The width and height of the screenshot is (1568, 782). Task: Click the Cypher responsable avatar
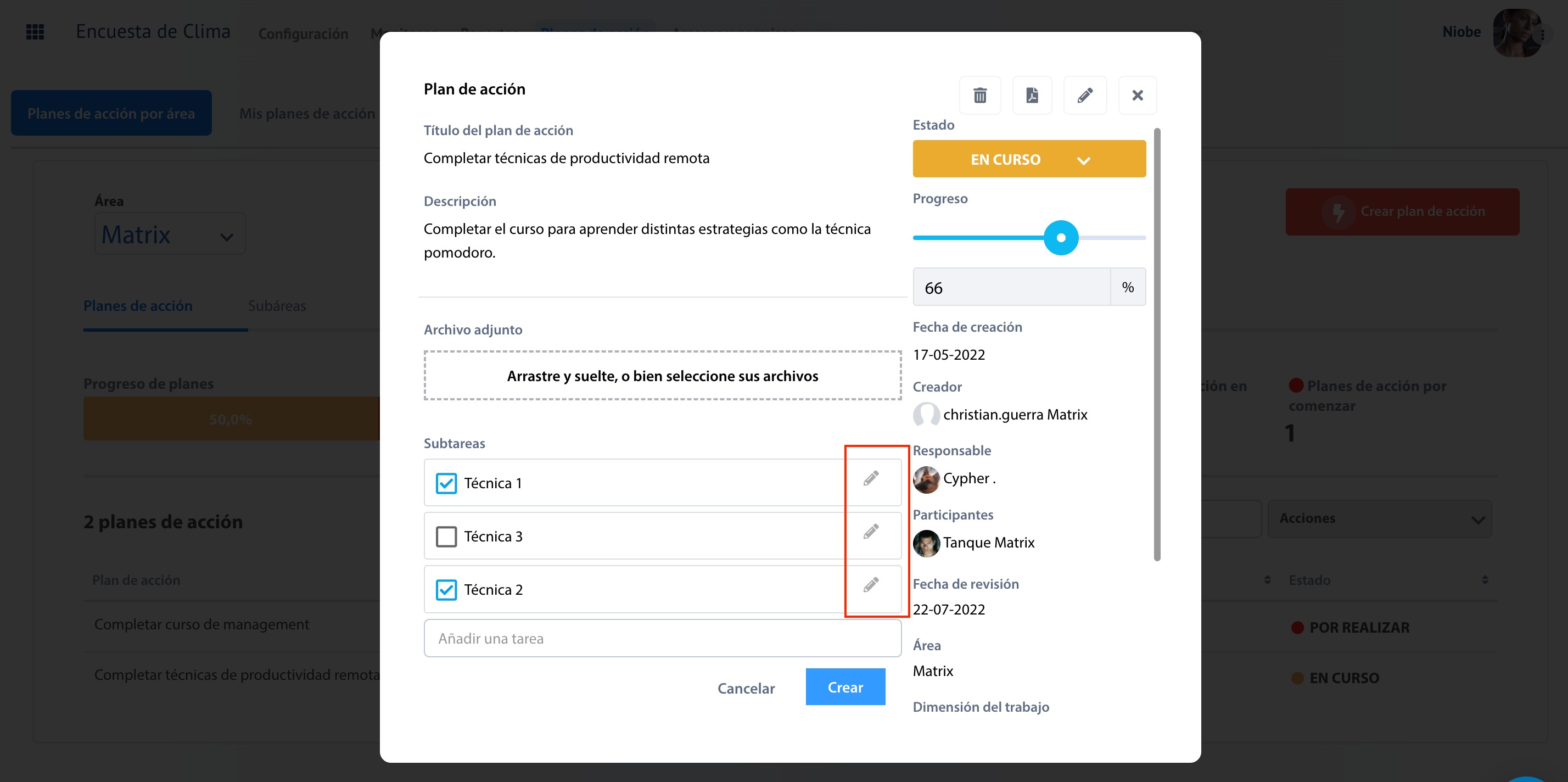click(x=926, y=479)
